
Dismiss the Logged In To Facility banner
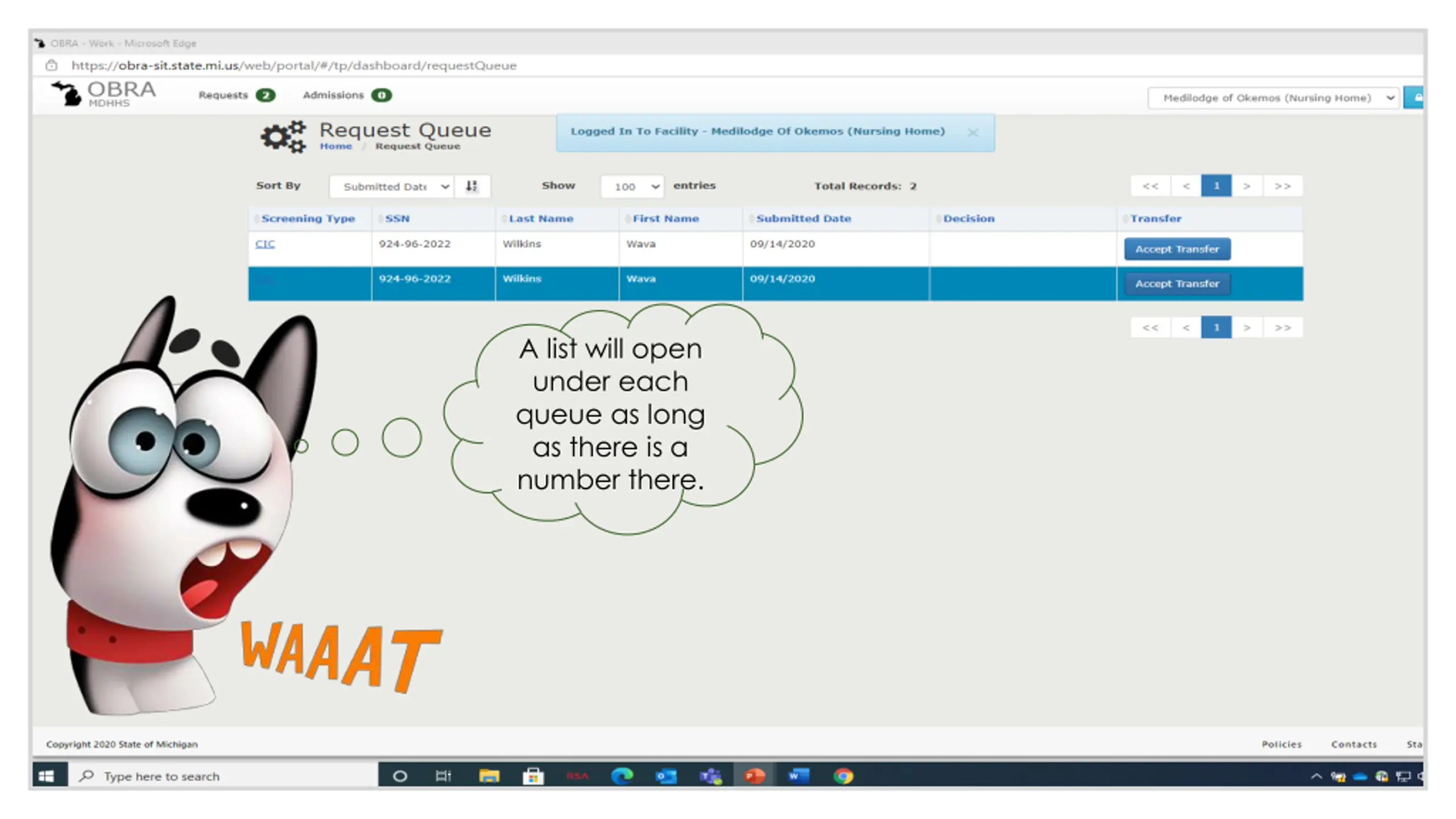pos(973,133)
